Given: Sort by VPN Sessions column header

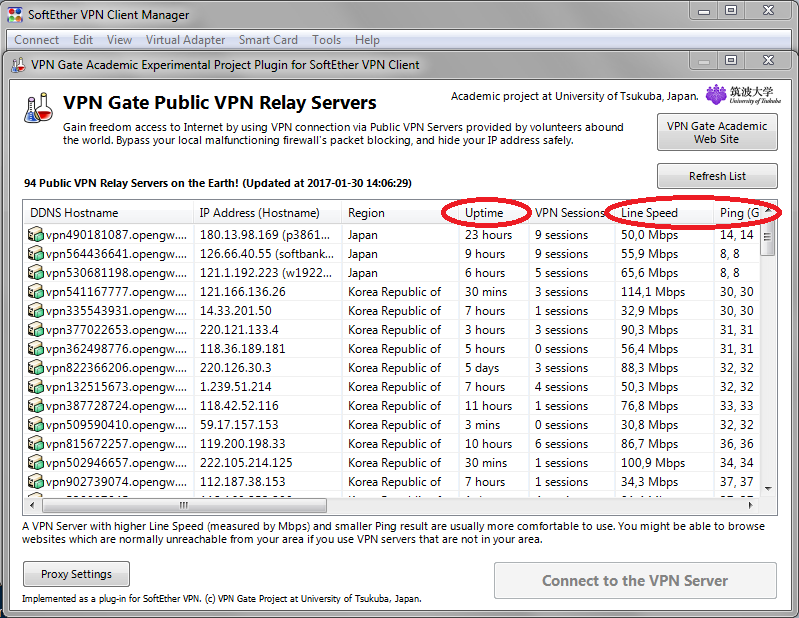Looking at the screenshot, I should coord(572,213).
